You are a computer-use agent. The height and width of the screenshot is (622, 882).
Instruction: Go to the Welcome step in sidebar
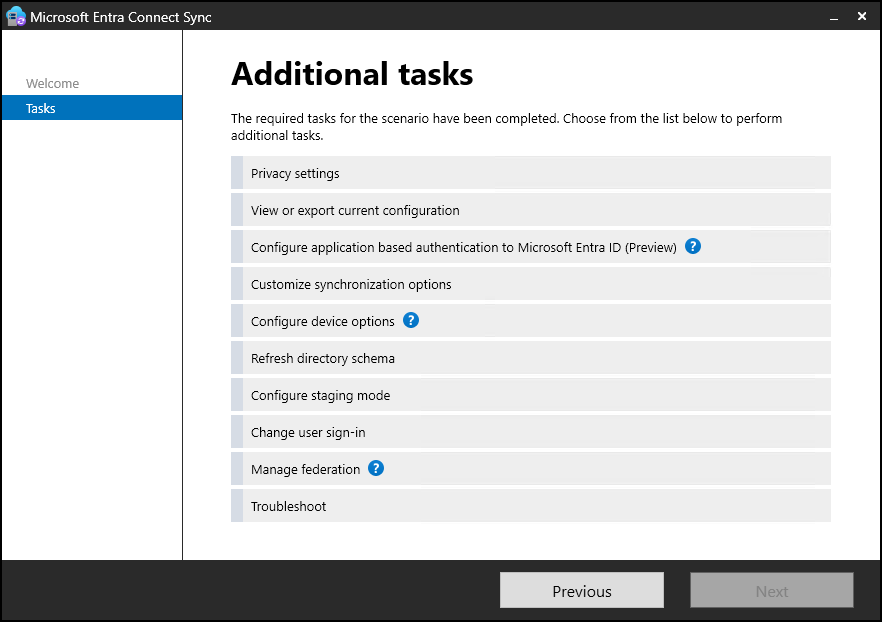52,84
